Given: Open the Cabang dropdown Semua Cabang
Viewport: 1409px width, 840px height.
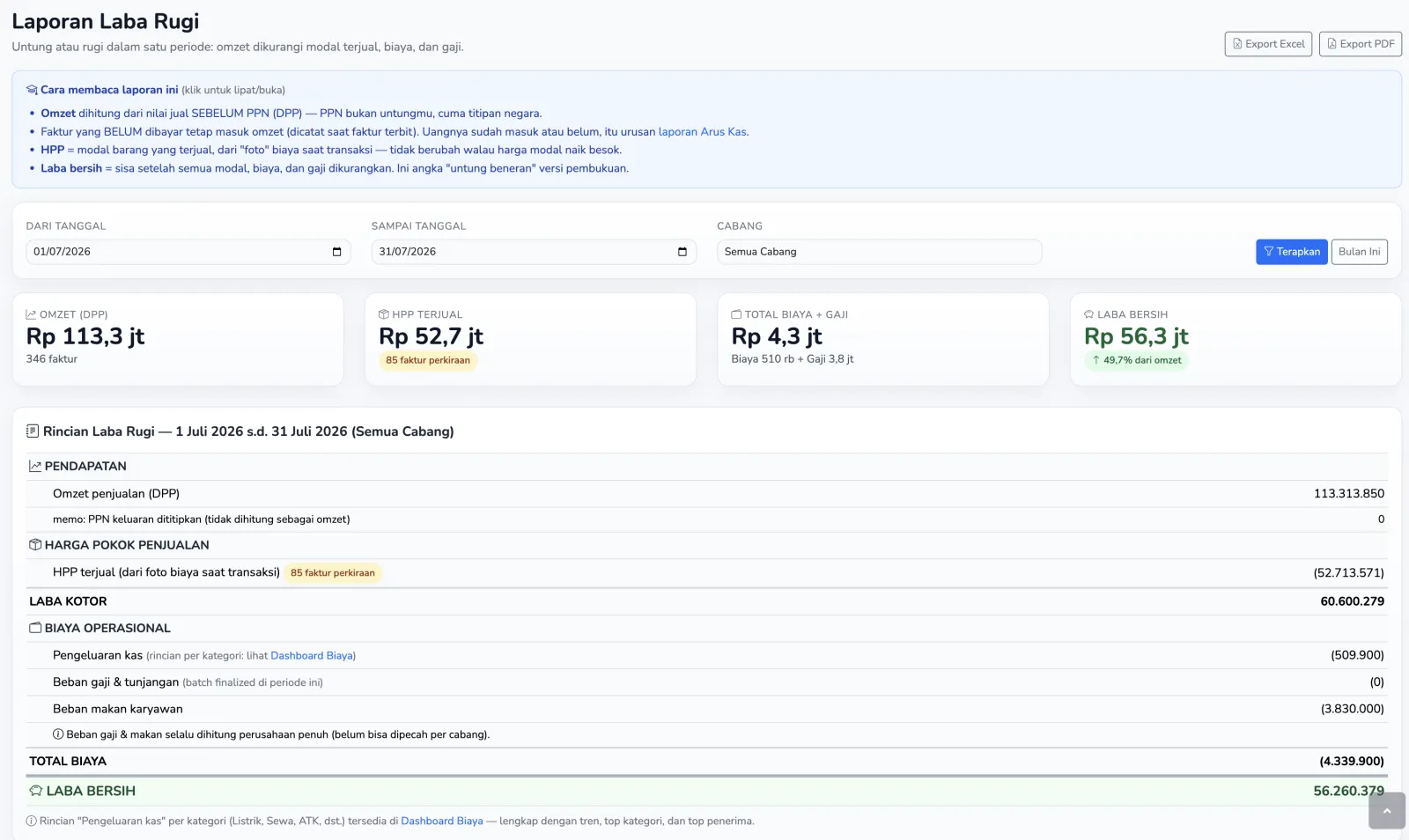Looking at the screenshot, I should click(x=879, y=252).
